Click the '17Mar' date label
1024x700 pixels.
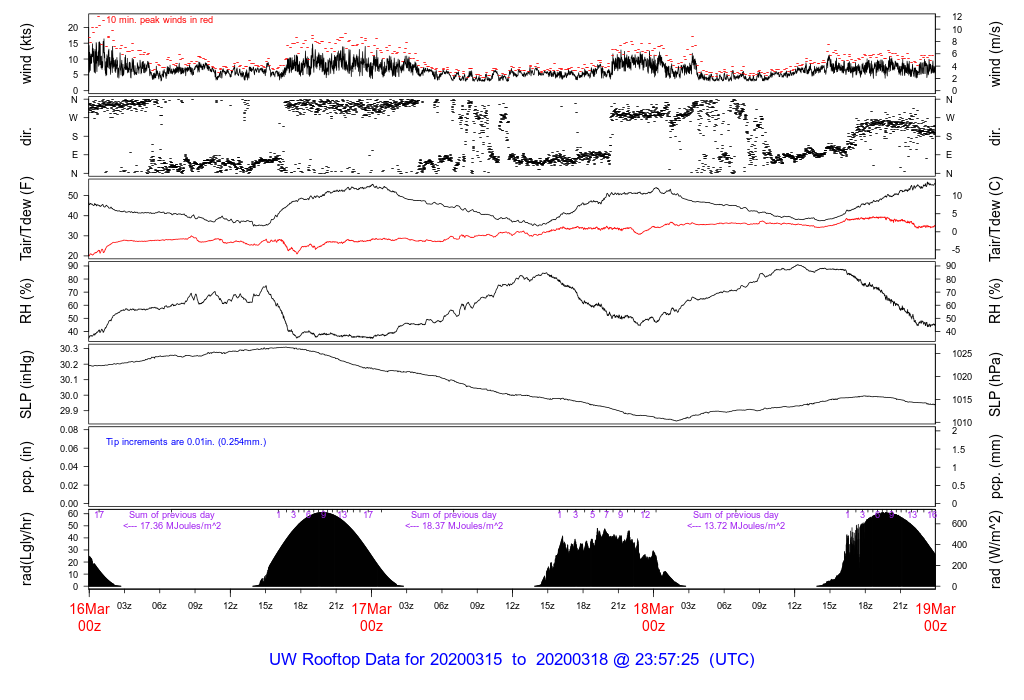click(x=372, y=609)
